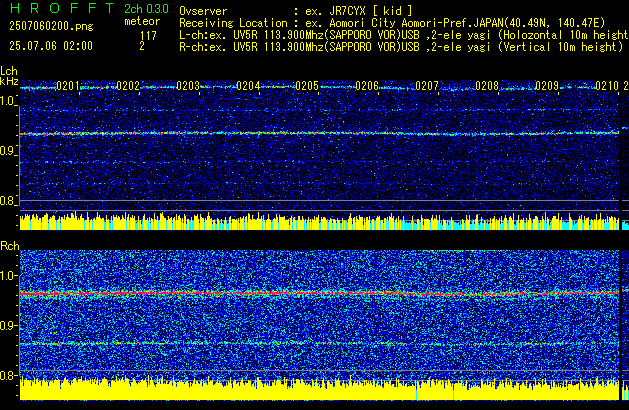This screenshot has width=629, height=410.
Task: Select the 0206 time marker
Action: tap(367, 86)
